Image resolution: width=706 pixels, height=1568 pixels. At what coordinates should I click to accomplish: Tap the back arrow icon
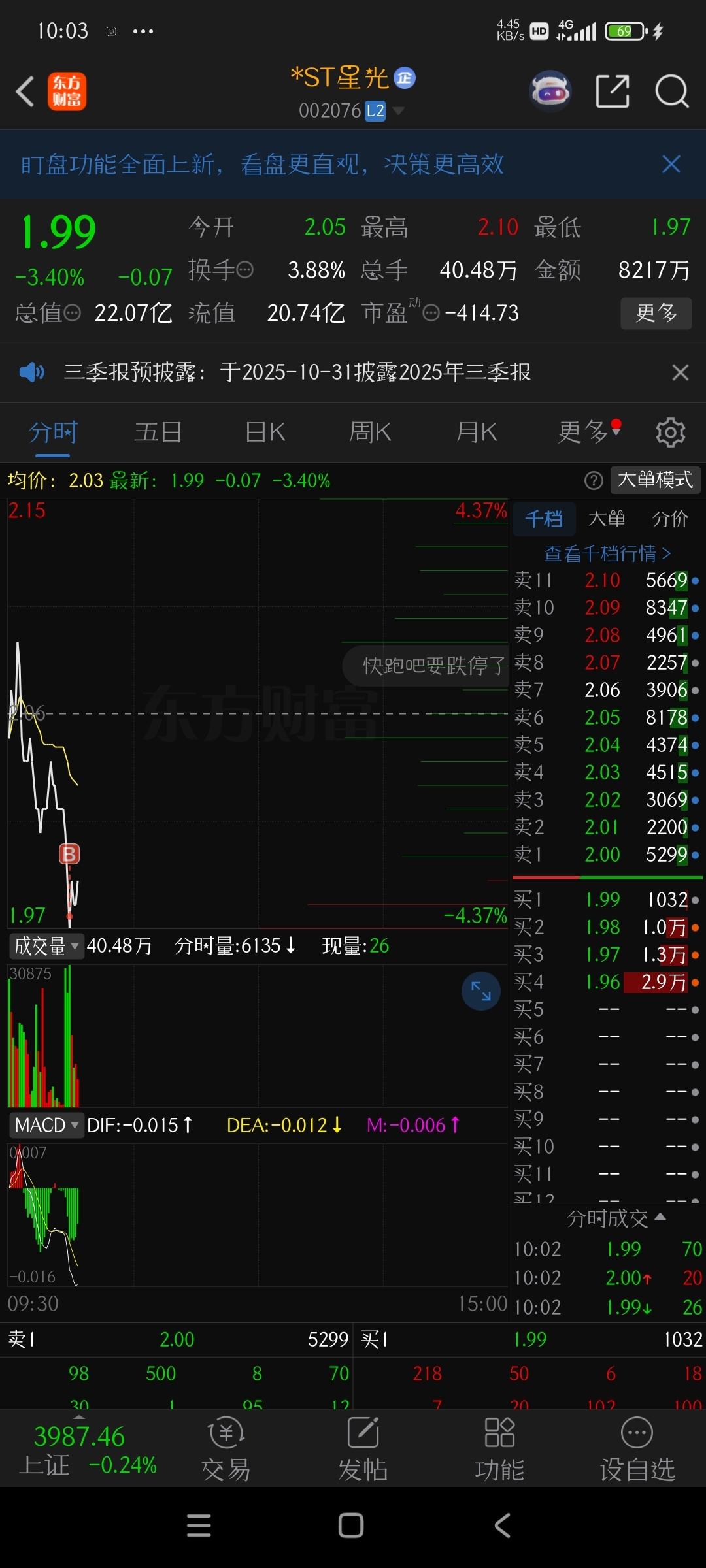pyautogui.click(x=25, y=91)
